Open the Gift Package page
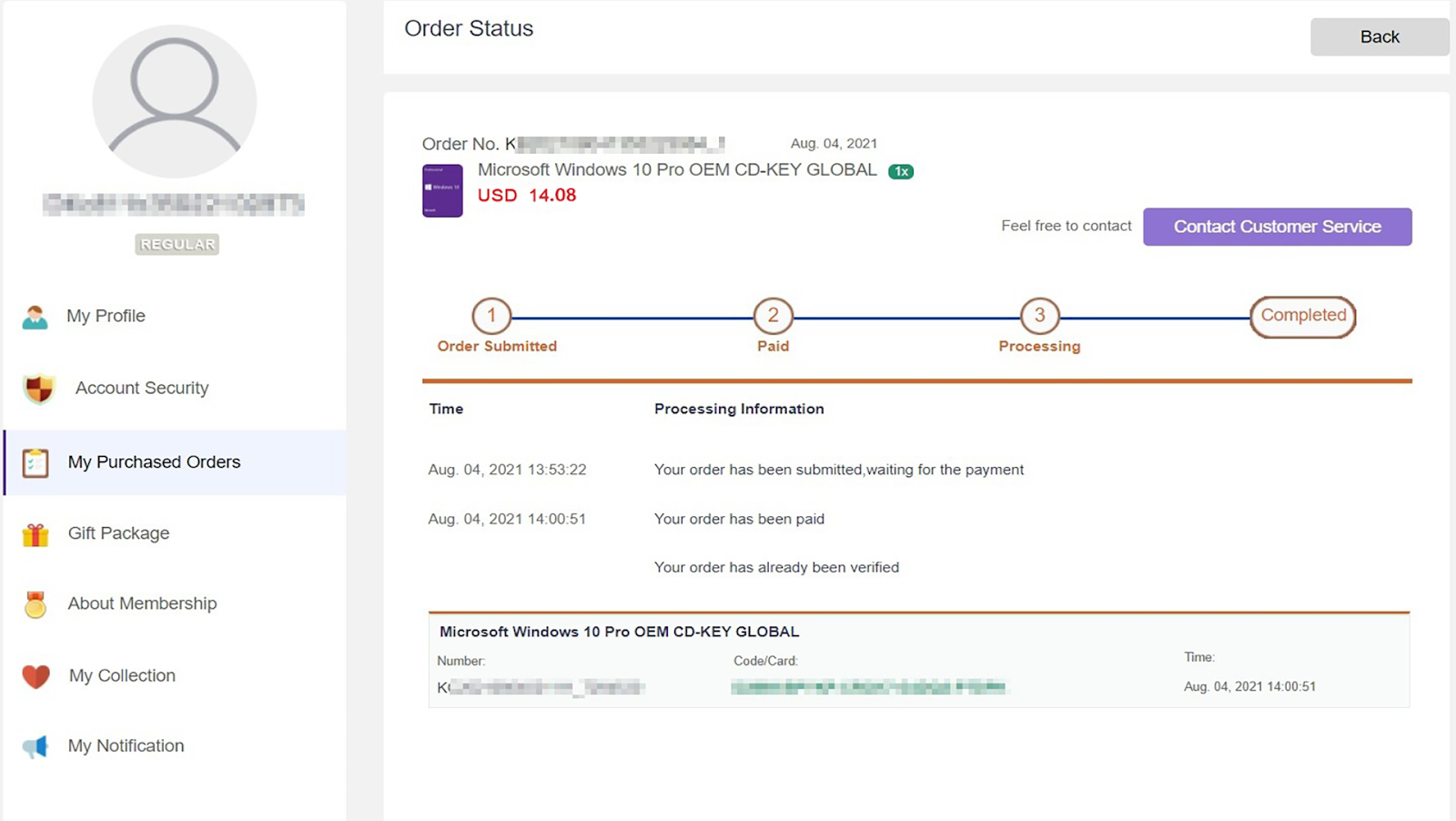 (x=118, y=533)
